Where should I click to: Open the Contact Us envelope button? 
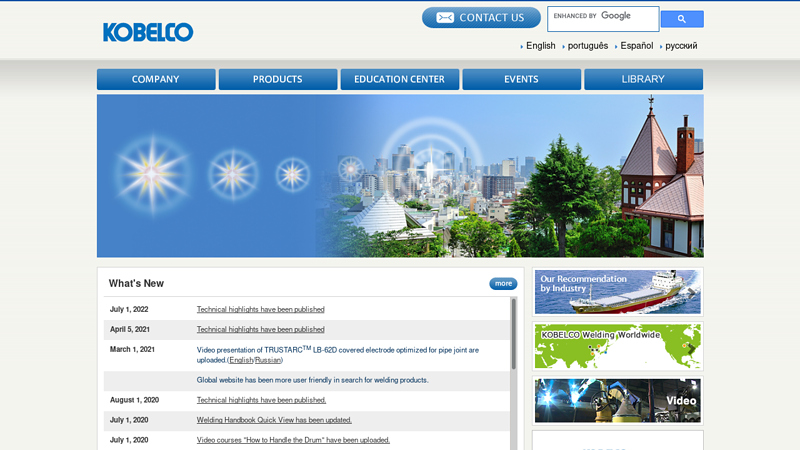pos(481,18)
